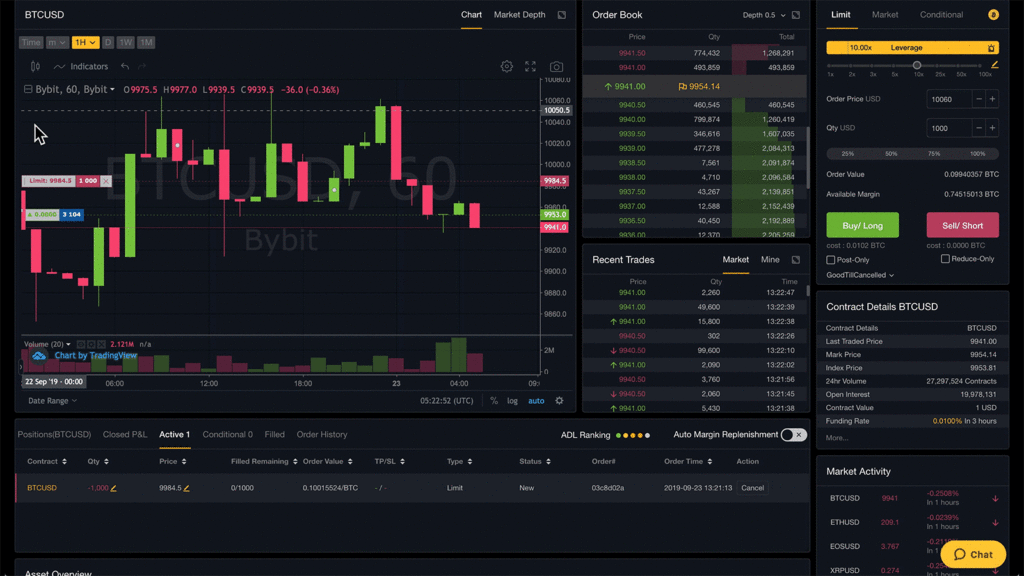Open the Indicators menu
This screenshot has height=576, width=1024.
(x=81, y=67)
